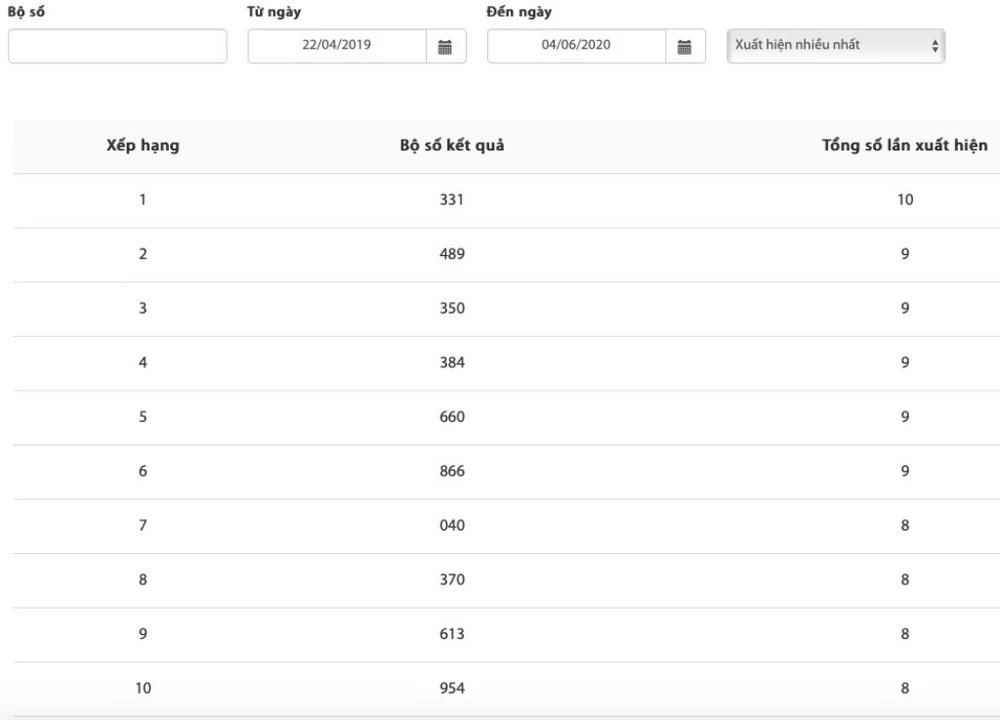1000x720 pixels.
Task: Click the Đến ngày date field 04/06/2020
Action: click(576, 46)
